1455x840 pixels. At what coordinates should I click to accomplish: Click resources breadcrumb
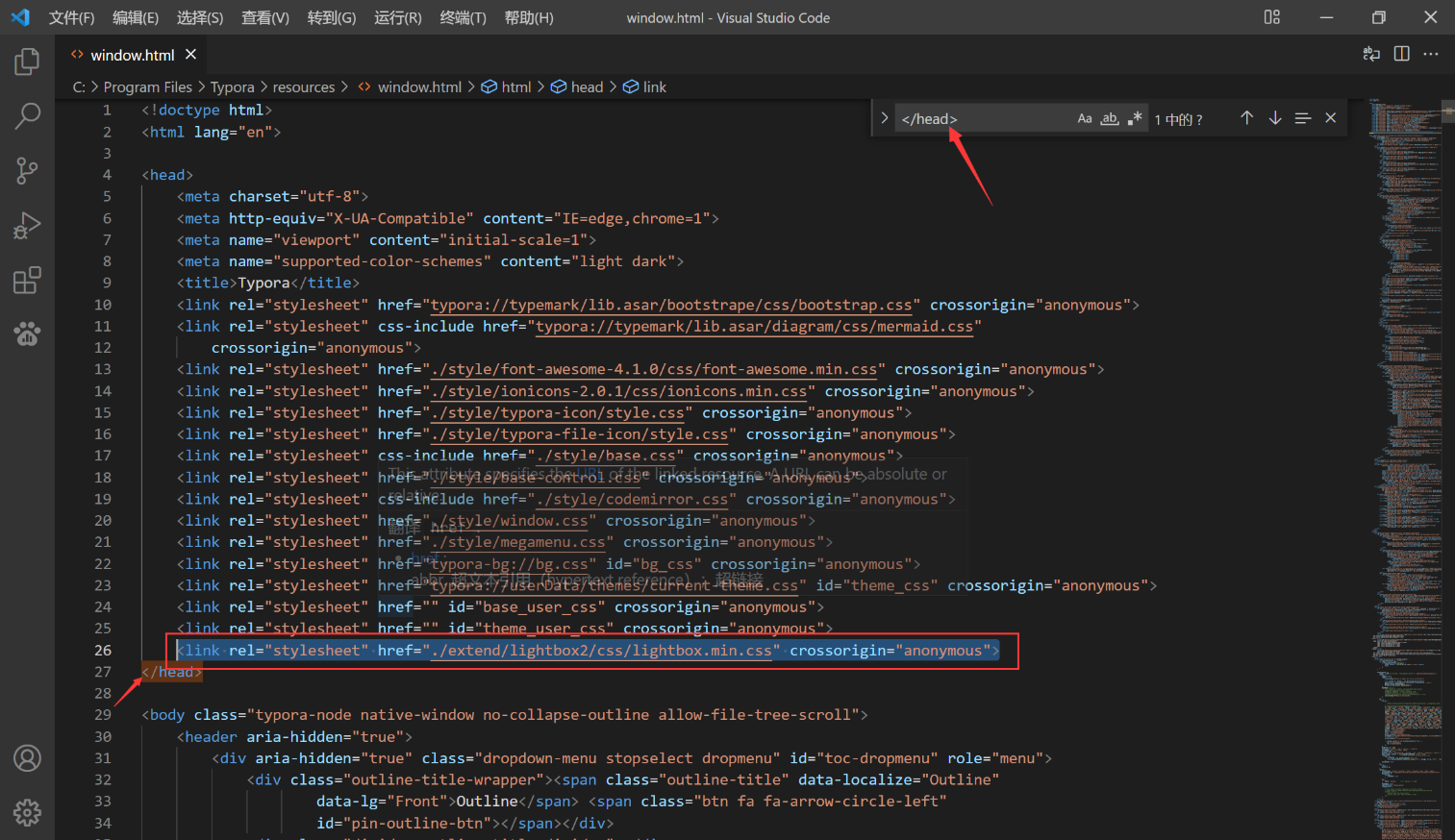pyautogui.click(x=304, y=86)
